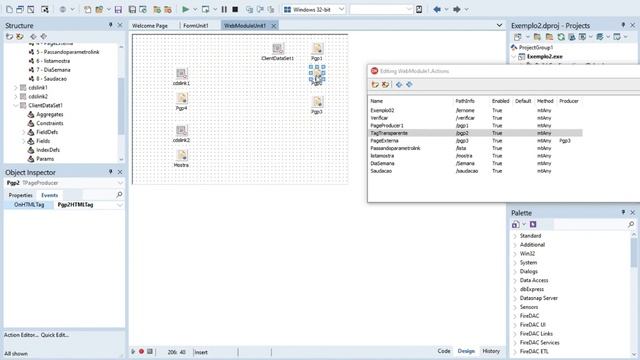The image size is (640, 360).
Task: Pin the Structure panel
Action: click(x=110, y=25)
